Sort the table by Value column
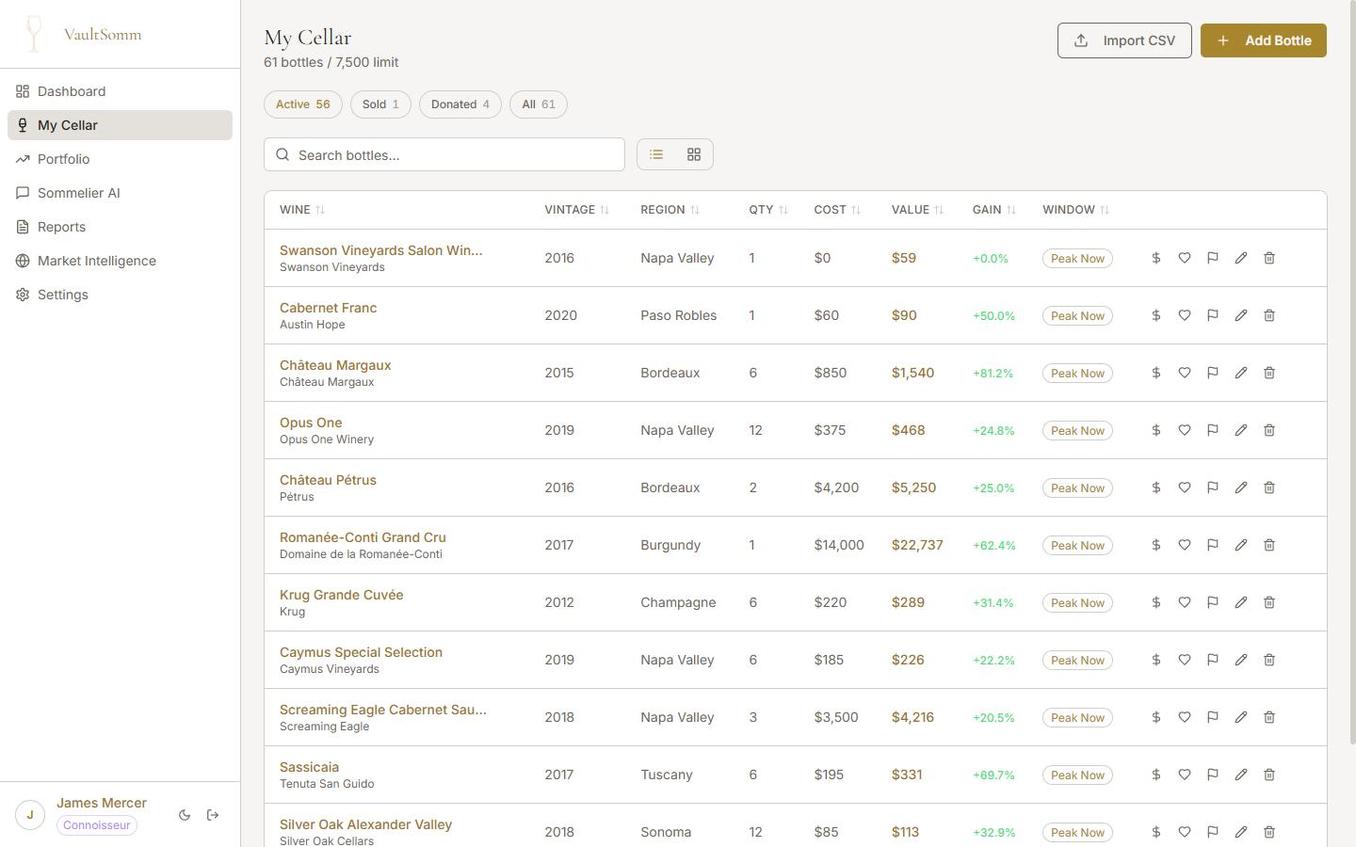 [x=918, y=210]
